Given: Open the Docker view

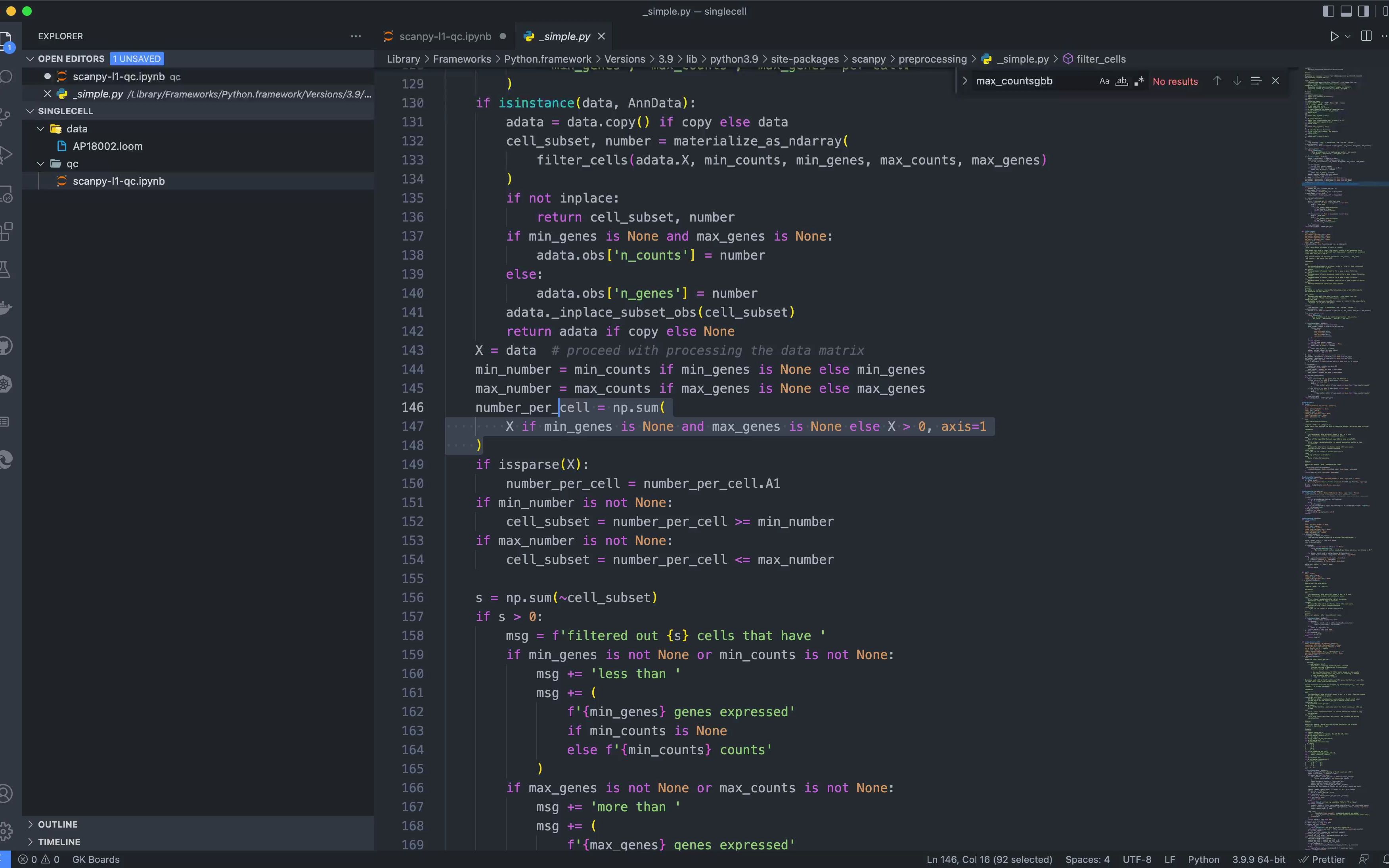Looking at the screenshot, I should tap(6, 308).
